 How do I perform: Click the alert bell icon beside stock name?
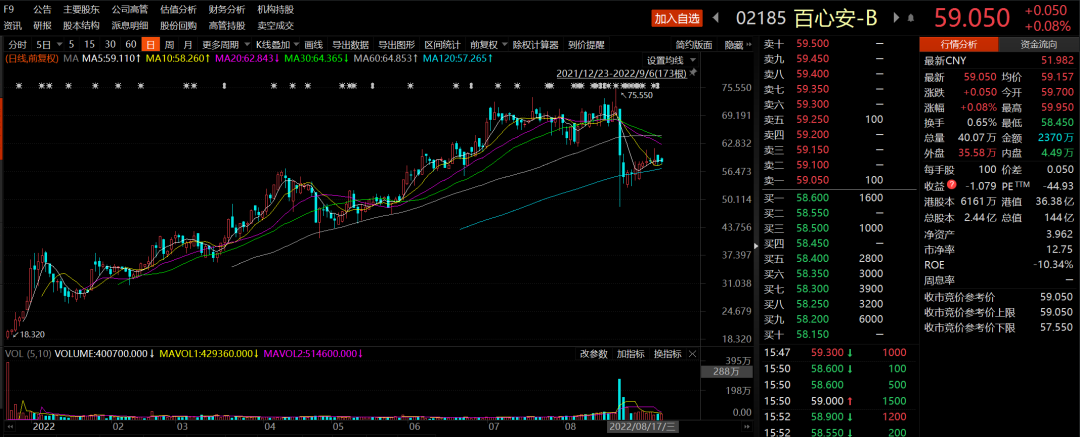tap(910, 18)
